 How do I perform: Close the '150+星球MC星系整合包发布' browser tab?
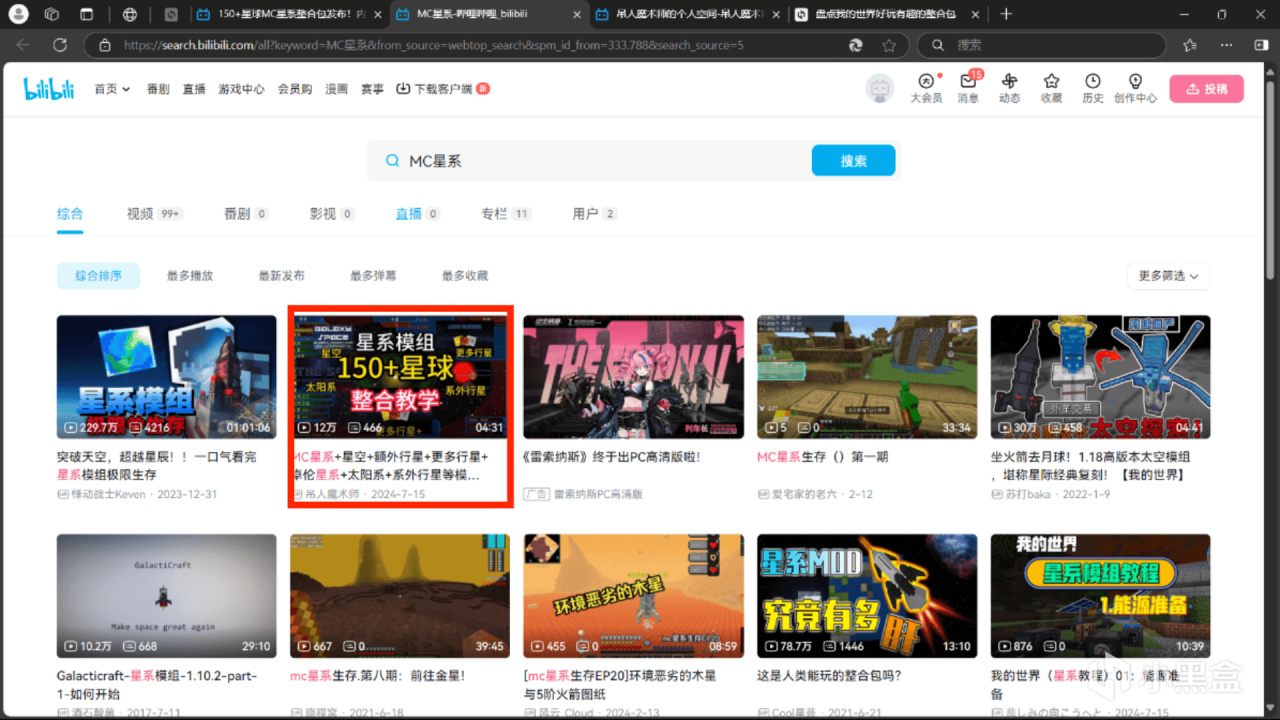[377, 15]
